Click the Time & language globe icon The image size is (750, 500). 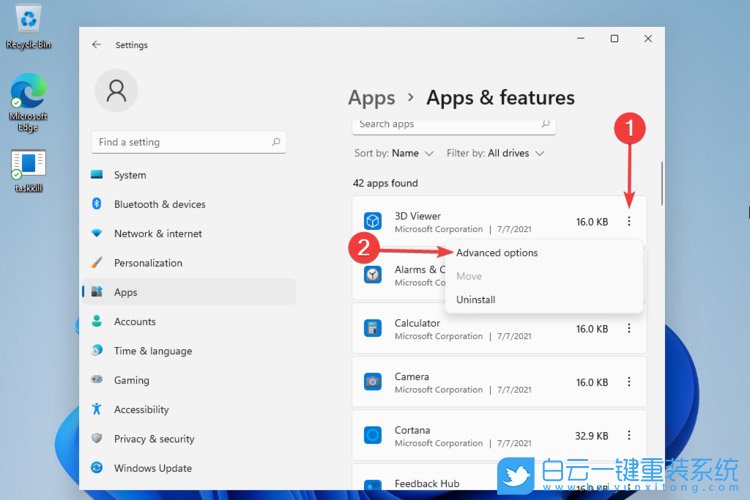click(97, 350)
